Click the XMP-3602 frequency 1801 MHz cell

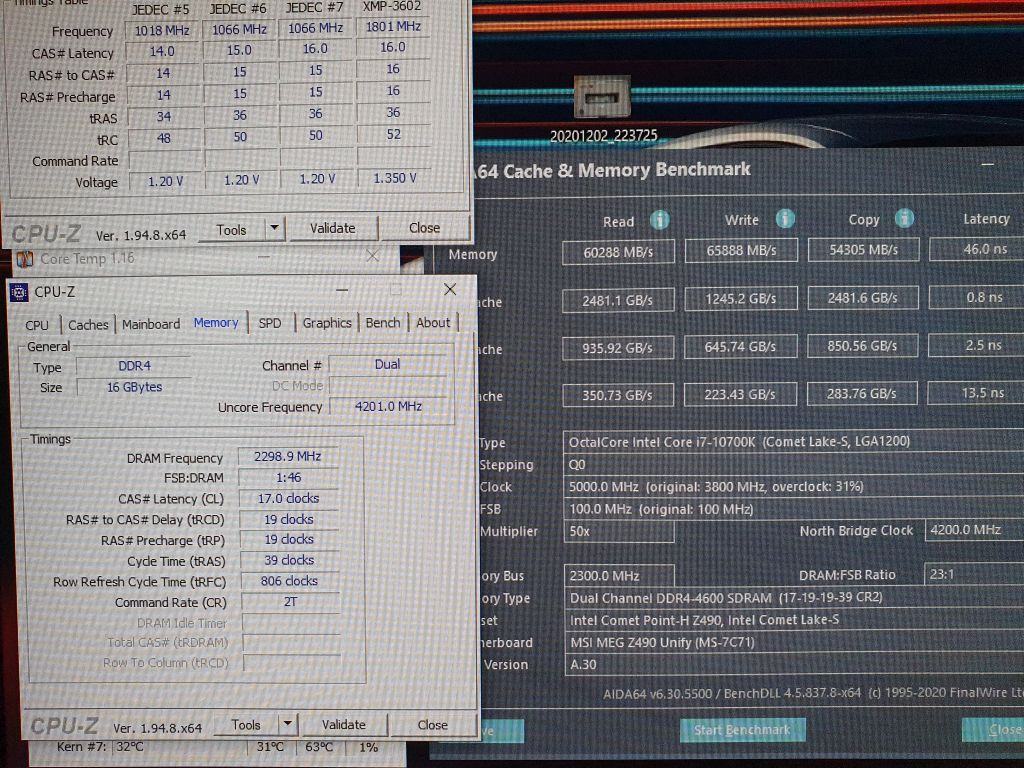pyautogui.click(x=393, y=27)
